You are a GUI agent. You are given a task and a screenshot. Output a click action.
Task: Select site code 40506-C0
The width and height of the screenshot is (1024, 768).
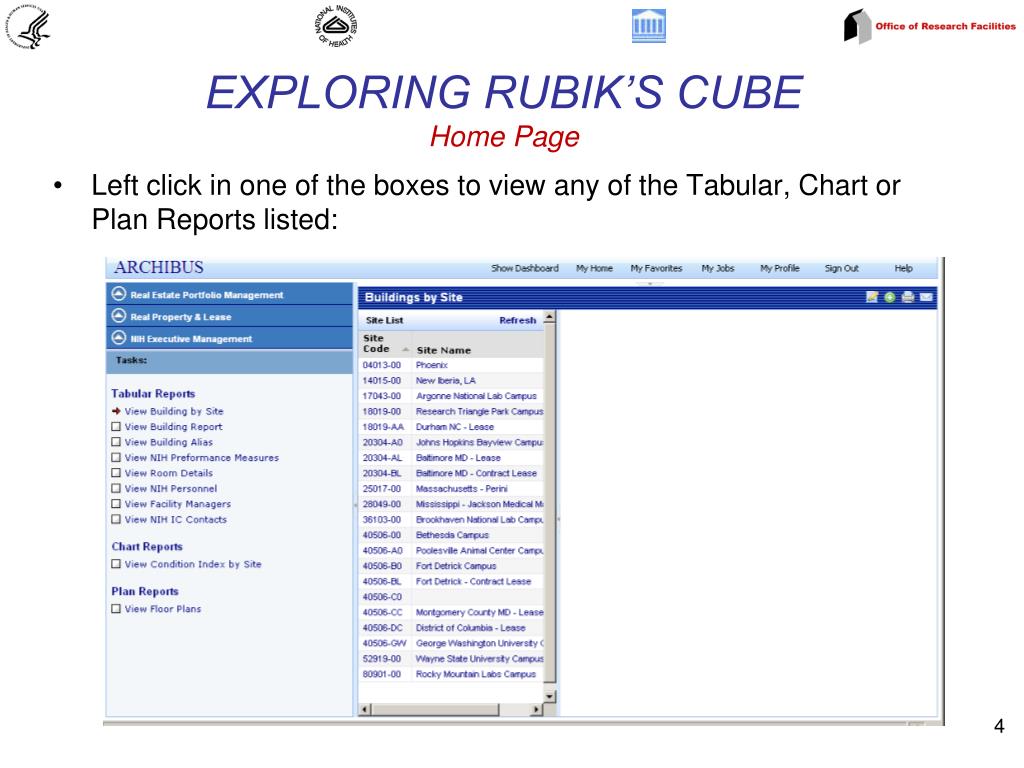(x=451, y=597)
